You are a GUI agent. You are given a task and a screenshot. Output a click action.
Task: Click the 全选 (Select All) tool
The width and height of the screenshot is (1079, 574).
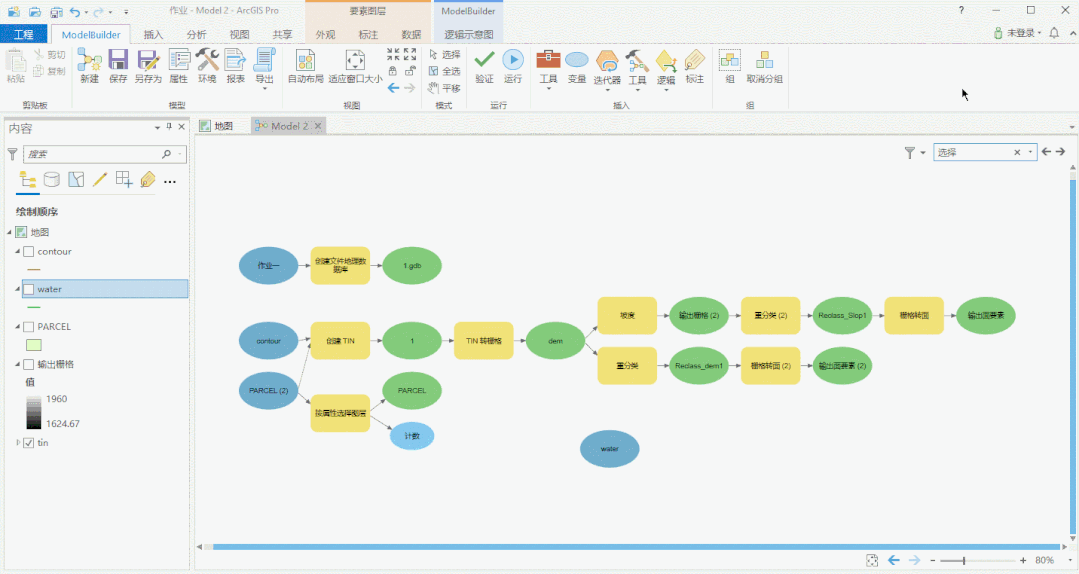(444, 71)
